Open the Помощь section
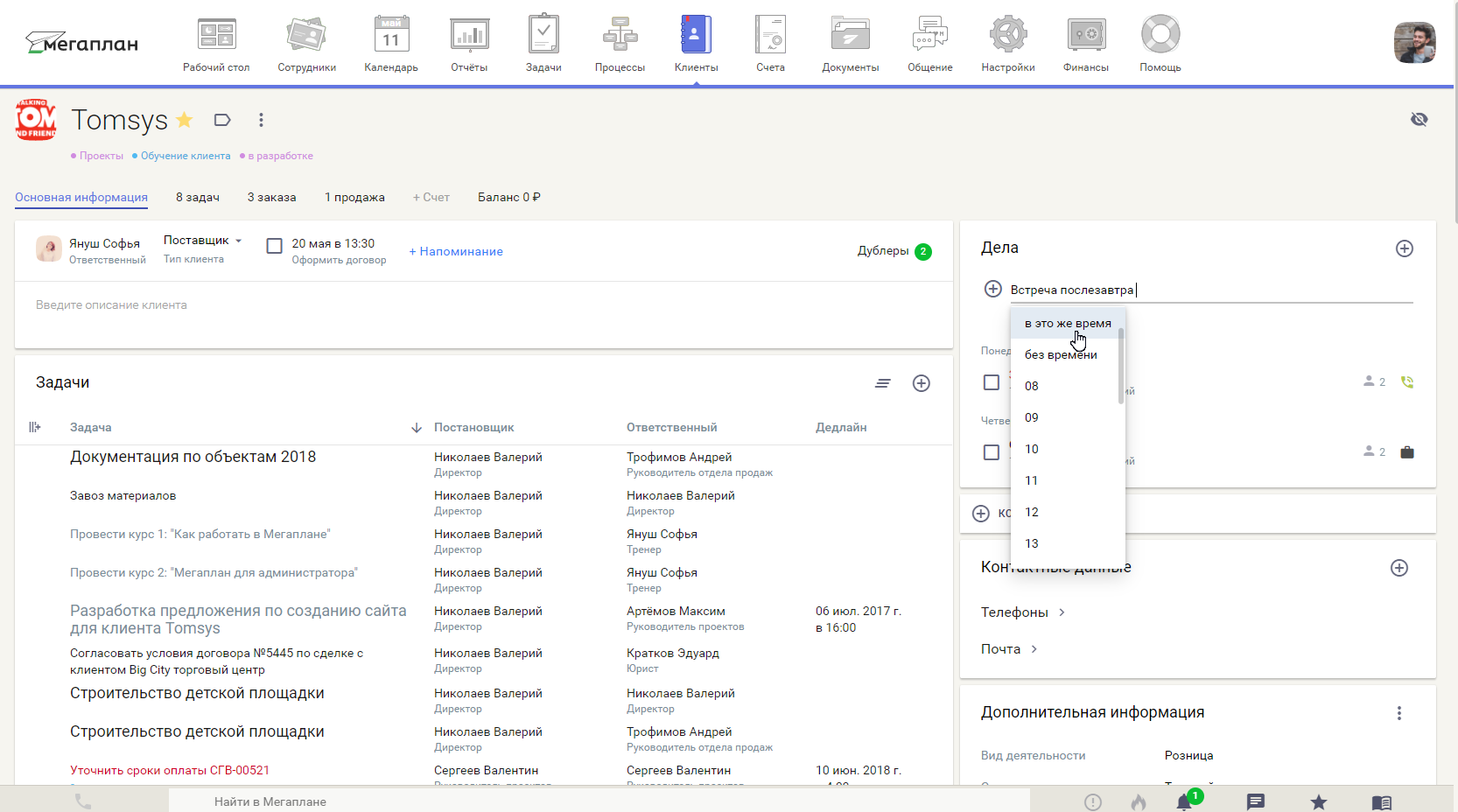 [x=1160, y=44]
